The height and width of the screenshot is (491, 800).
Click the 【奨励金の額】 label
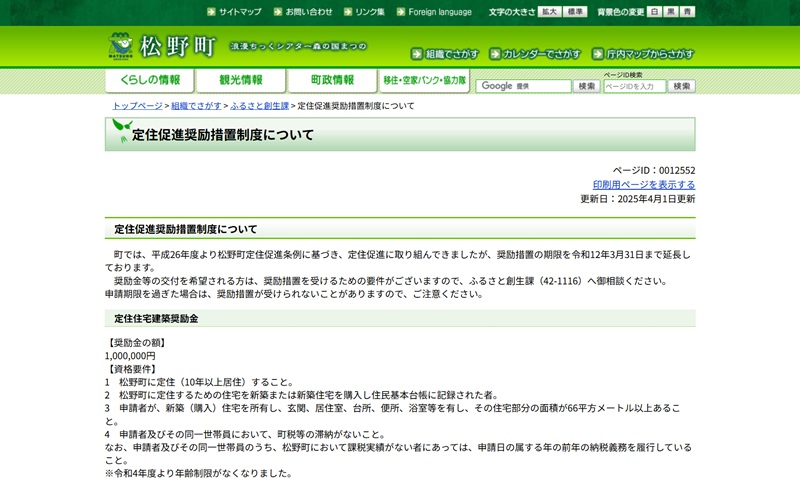tap(137, 342)
